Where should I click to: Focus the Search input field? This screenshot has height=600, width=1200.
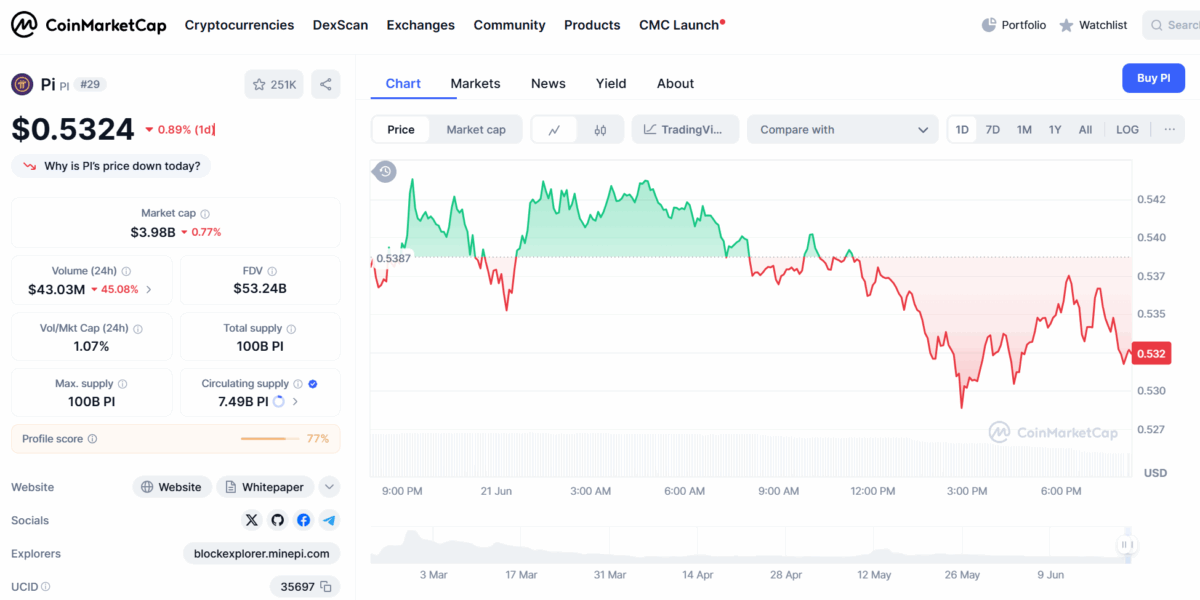pos(1171,25)
